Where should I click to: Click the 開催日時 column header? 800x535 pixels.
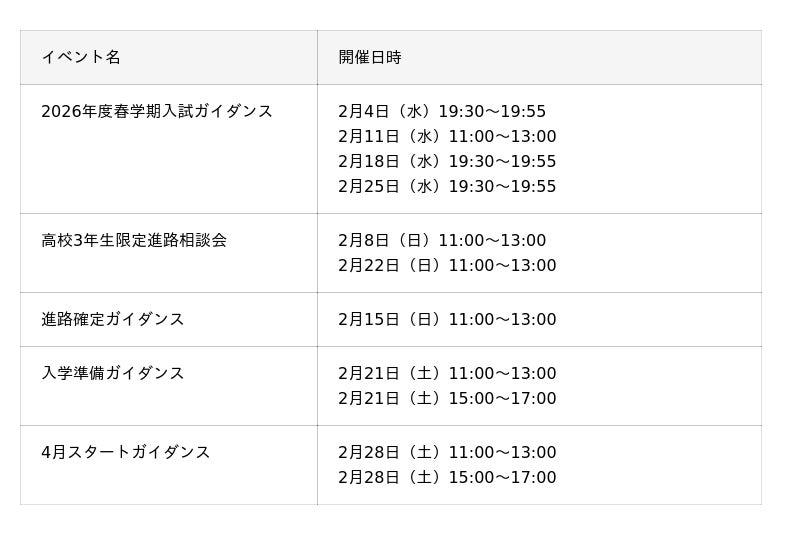pyautogui.click(x=370, y=57)
